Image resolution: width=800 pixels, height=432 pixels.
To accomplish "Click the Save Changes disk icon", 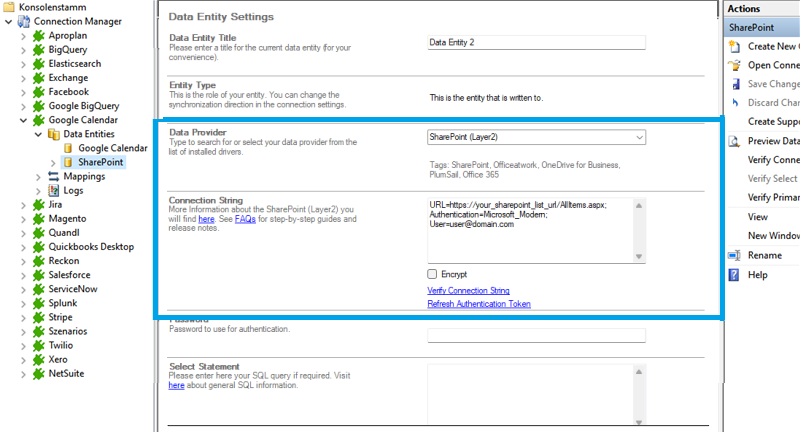I will 736,84.
